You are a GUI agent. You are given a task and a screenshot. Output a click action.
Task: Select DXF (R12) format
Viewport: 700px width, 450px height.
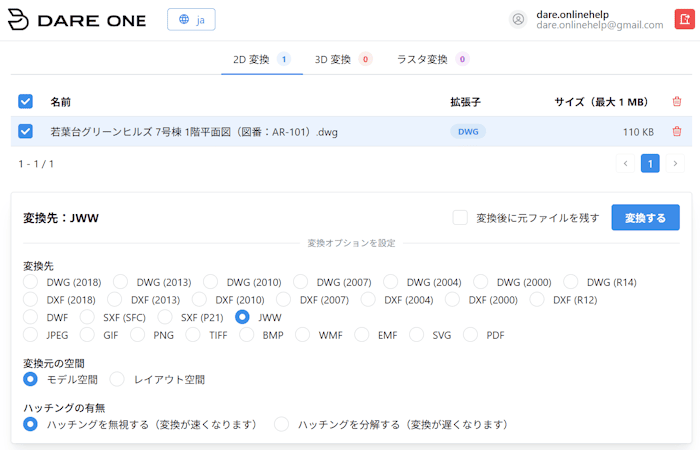pyautogui.click(x=537, y=300)
